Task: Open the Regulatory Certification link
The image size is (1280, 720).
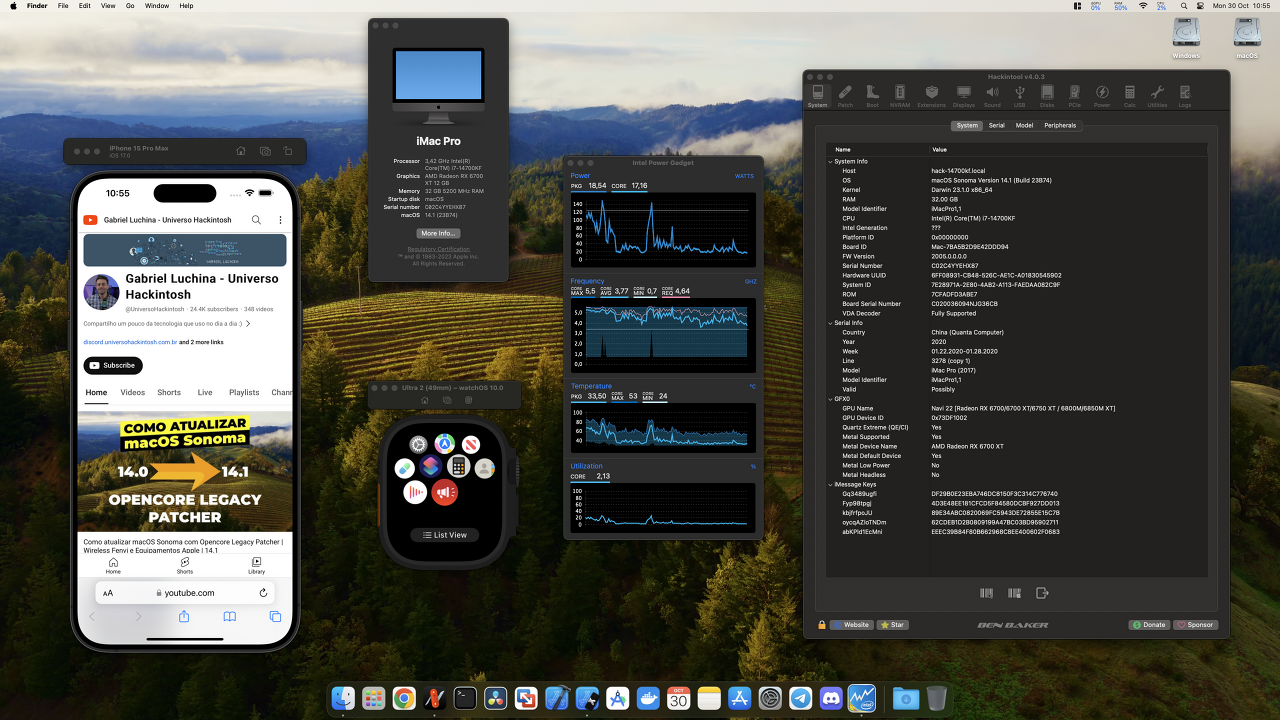Action: click(438, 249)
